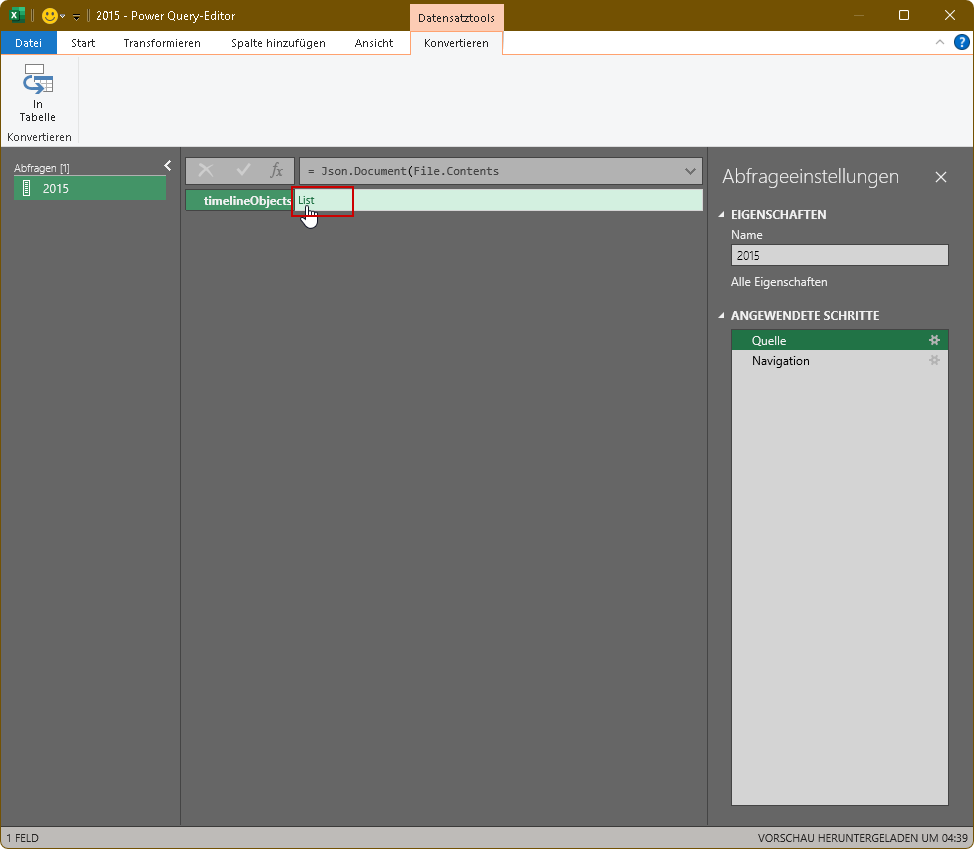Drill into the List value link

coord(306,201)
